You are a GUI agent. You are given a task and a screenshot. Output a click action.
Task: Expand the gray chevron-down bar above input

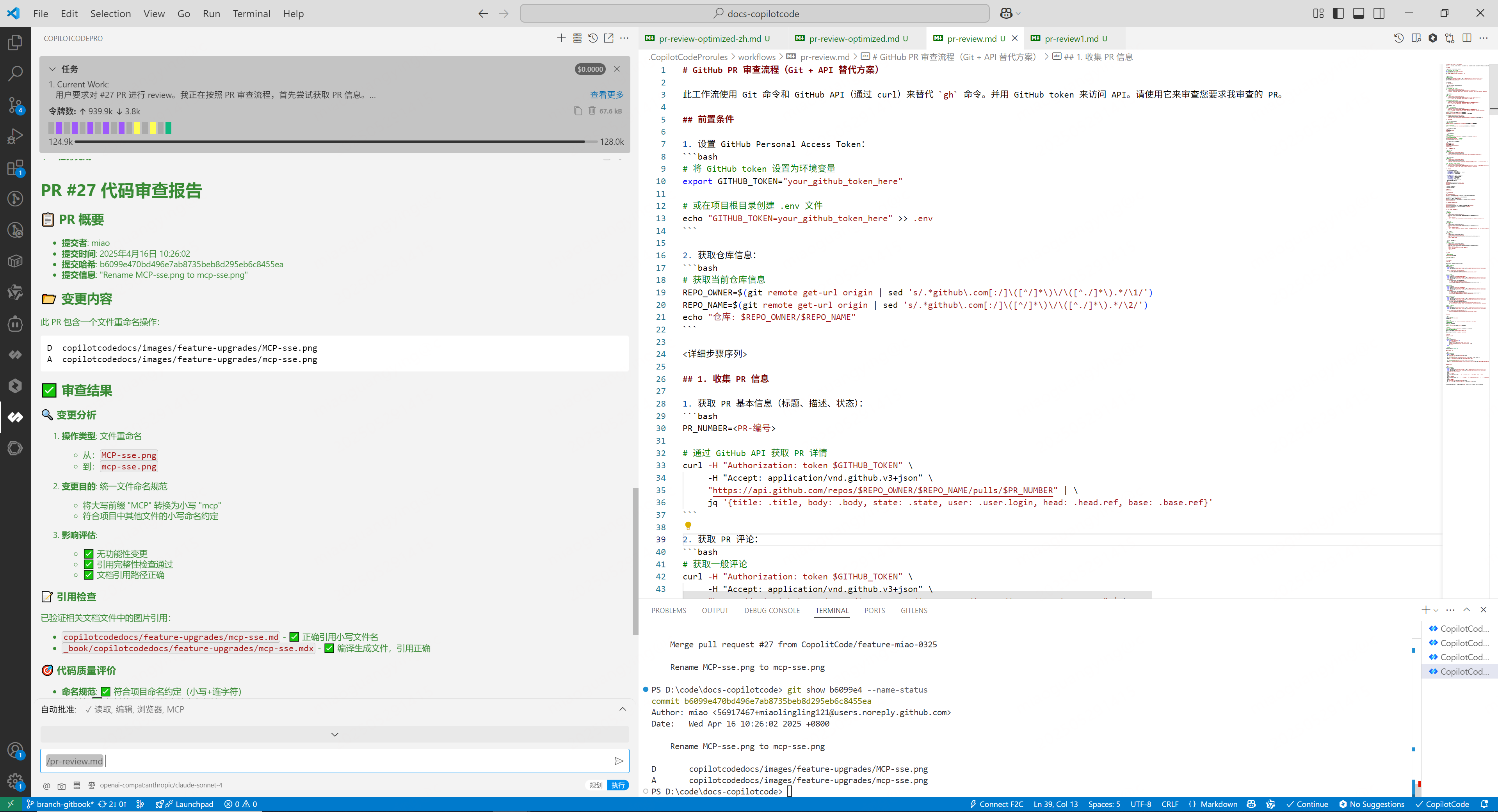pyautogui.click(x=334, y=735)
